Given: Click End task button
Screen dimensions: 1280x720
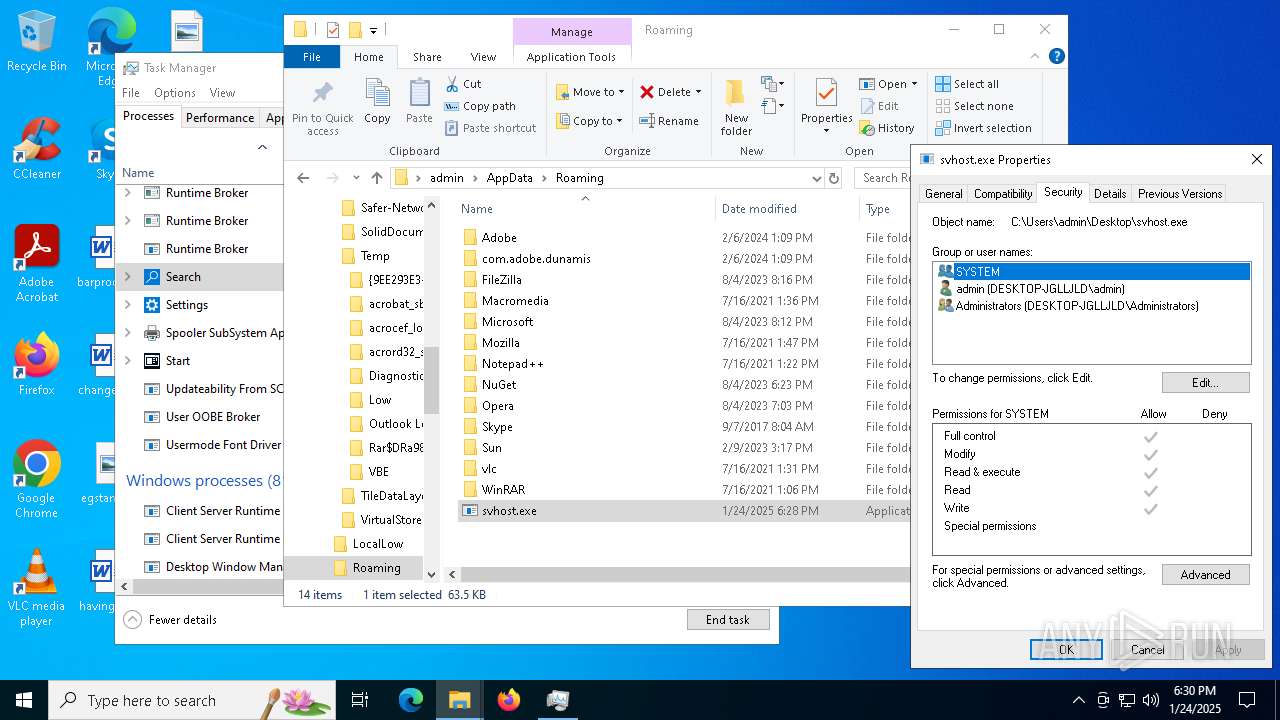Looking at the screenshot, I should click(x=728, y=620).
